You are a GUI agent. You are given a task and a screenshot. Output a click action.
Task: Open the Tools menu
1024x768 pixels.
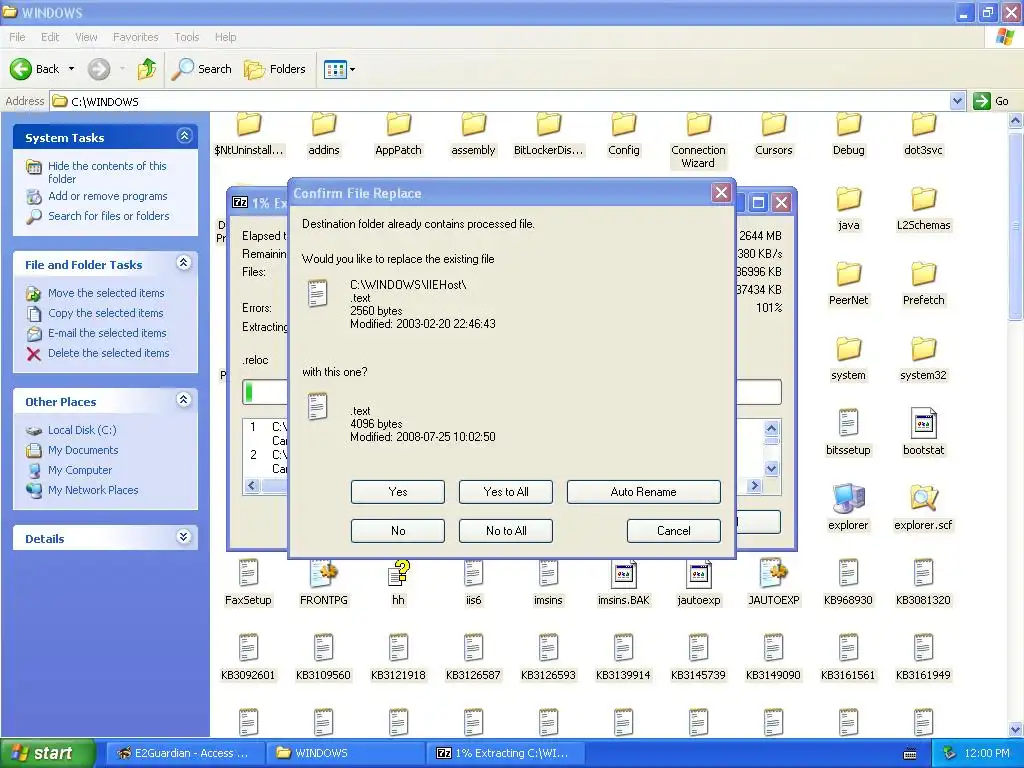coord(186,37)
